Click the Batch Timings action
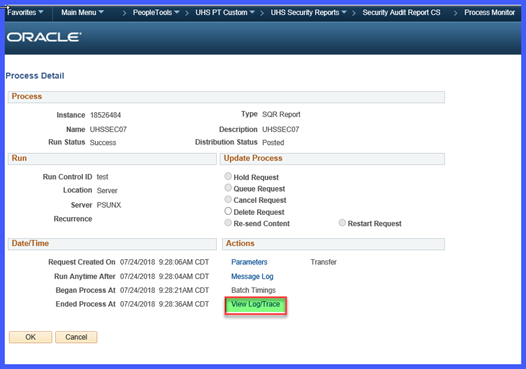Image resolution: width=526 pixels, height=369 pixels. coord(253,290)
